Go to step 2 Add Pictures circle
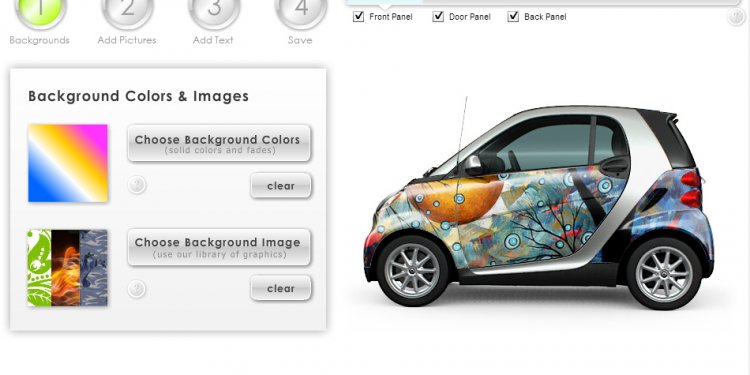 click(x=127, y=11)
